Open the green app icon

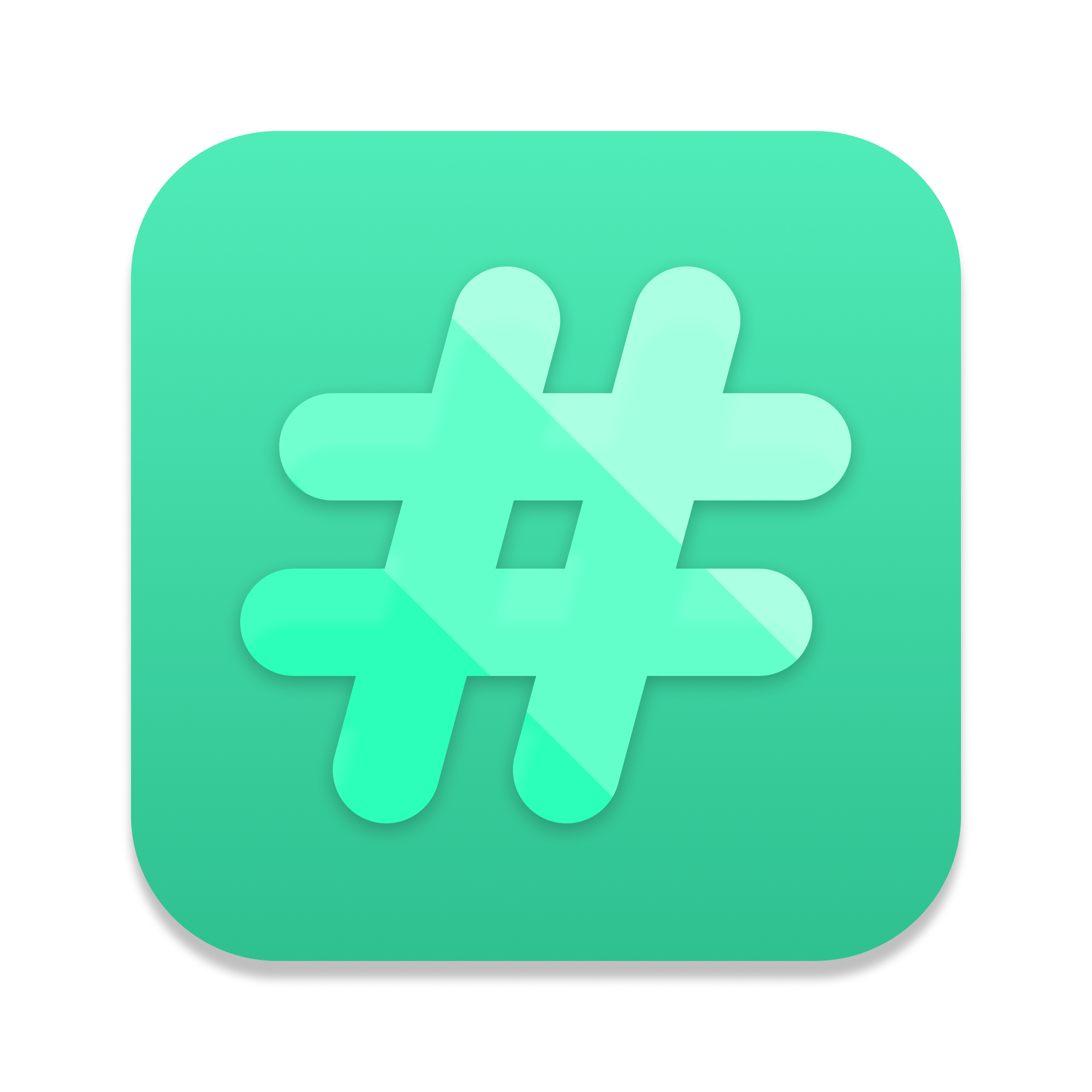point(546,546)
